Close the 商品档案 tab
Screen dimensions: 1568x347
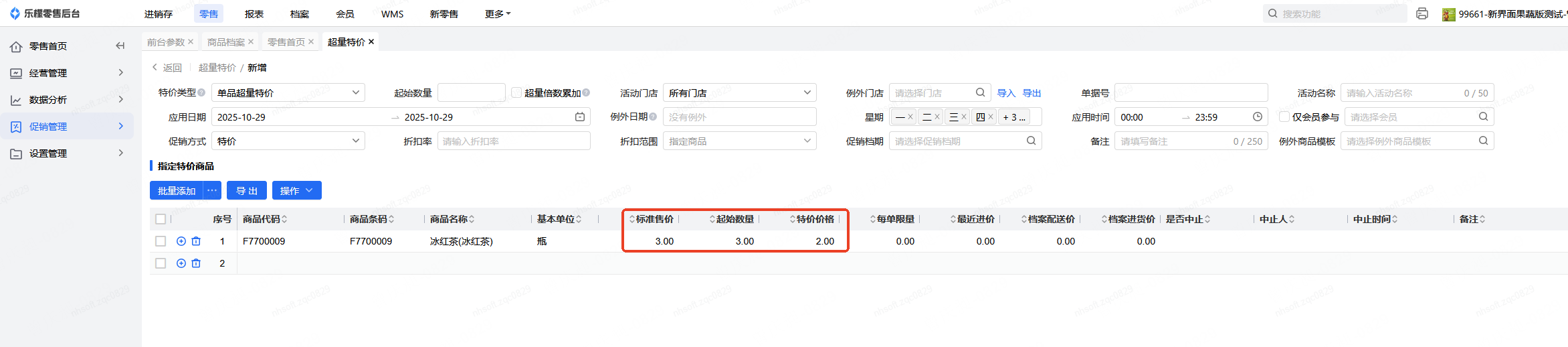click(251, 42)
